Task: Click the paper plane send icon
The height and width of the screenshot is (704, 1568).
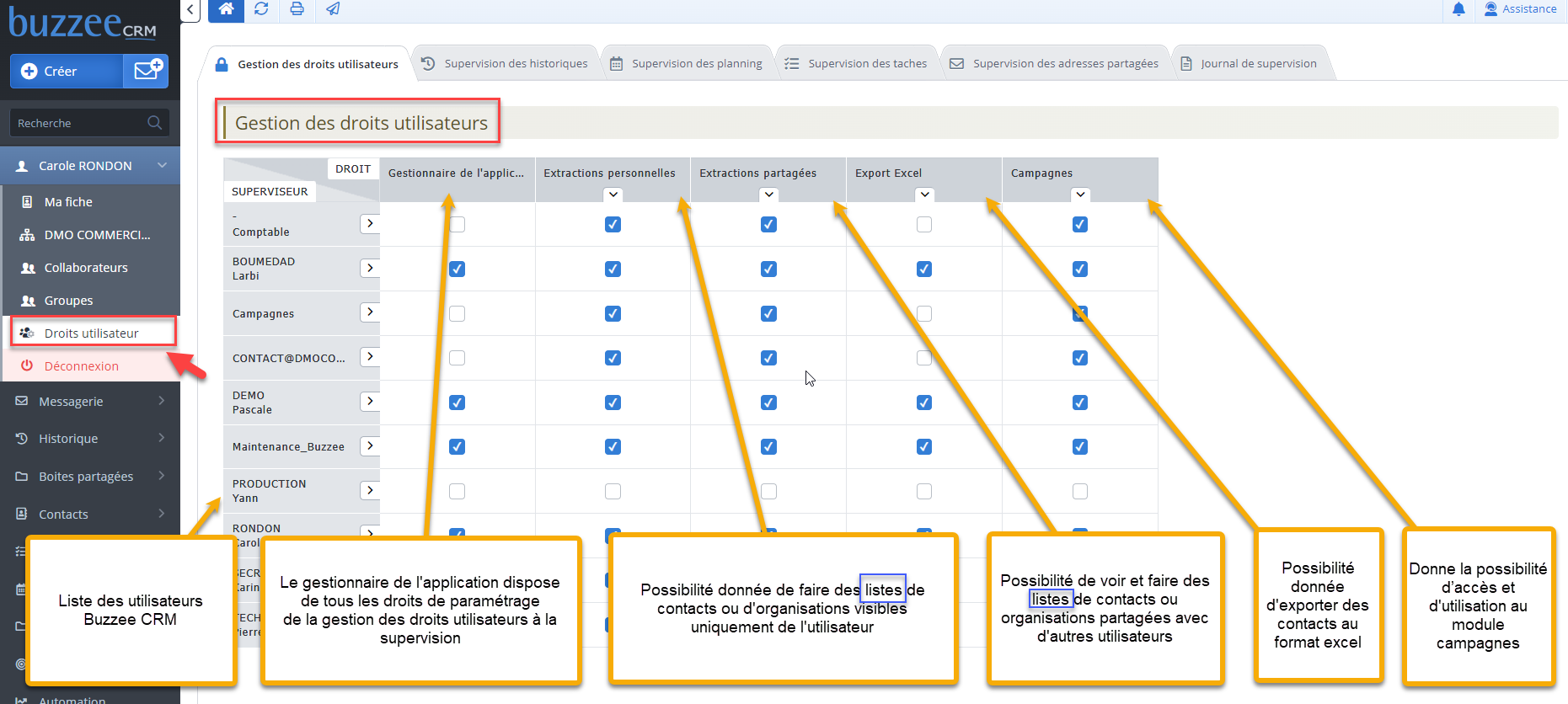Action: pos(333,9)
